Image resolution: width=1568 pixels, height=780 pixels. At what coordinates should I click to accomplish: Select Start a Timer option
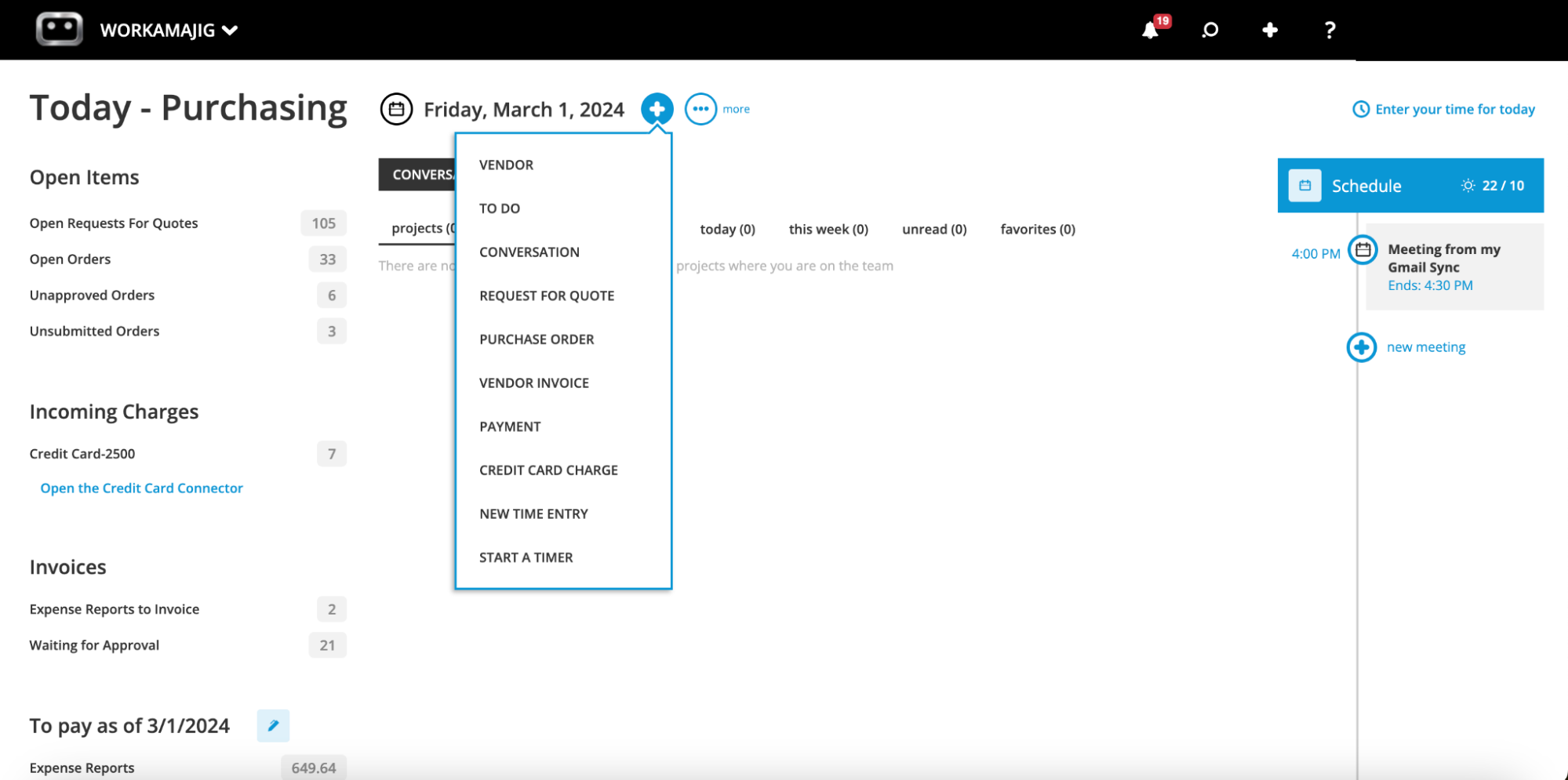point(526,557)
